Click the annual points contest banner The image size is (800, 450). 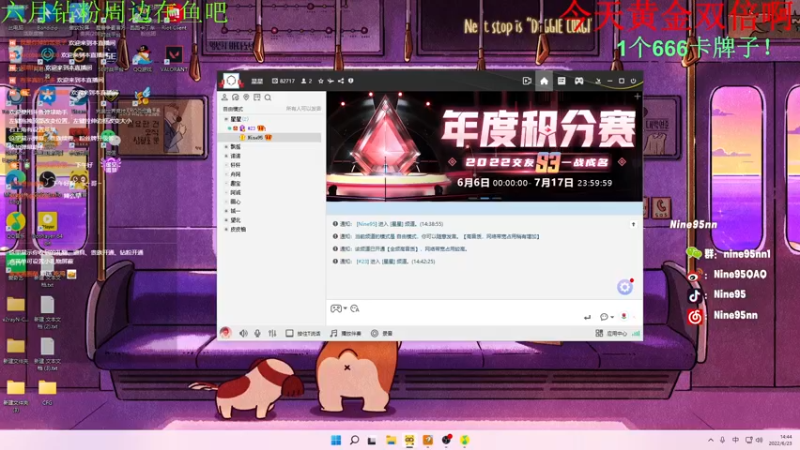click(484, 146)
